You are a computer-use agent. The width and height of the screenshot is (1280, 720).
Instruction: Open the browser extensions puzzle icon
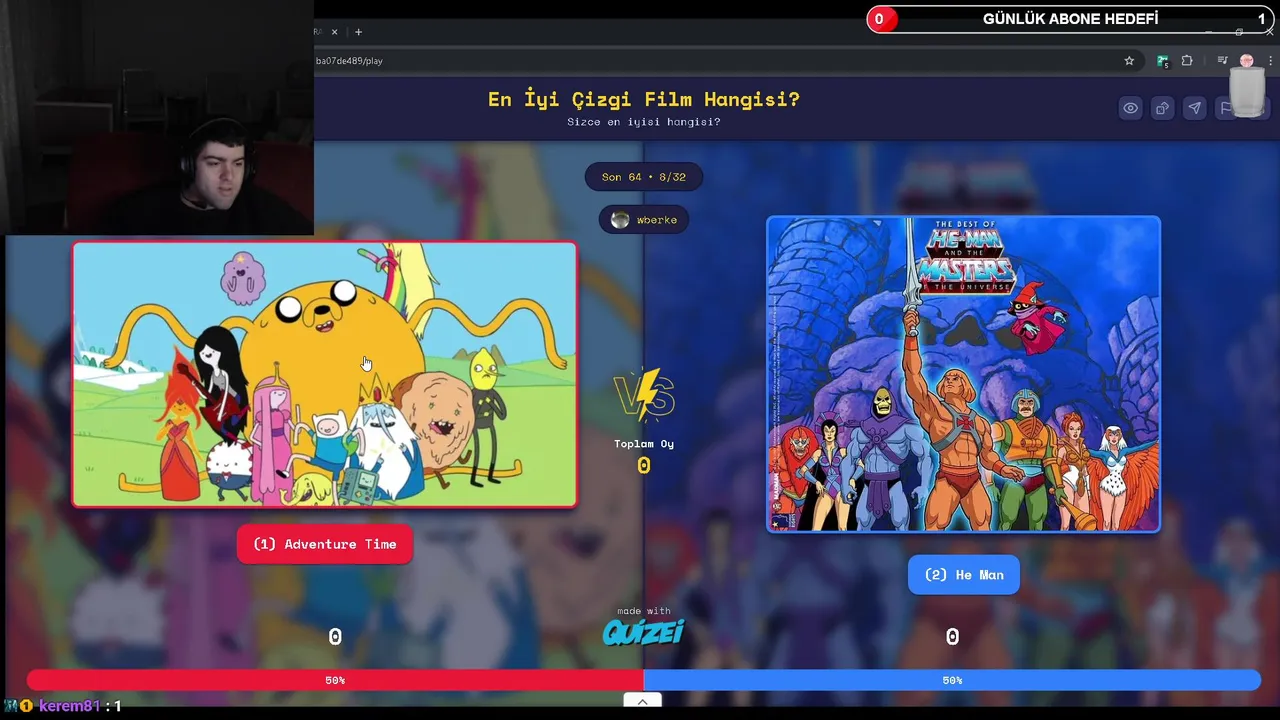coord(1188,61)
